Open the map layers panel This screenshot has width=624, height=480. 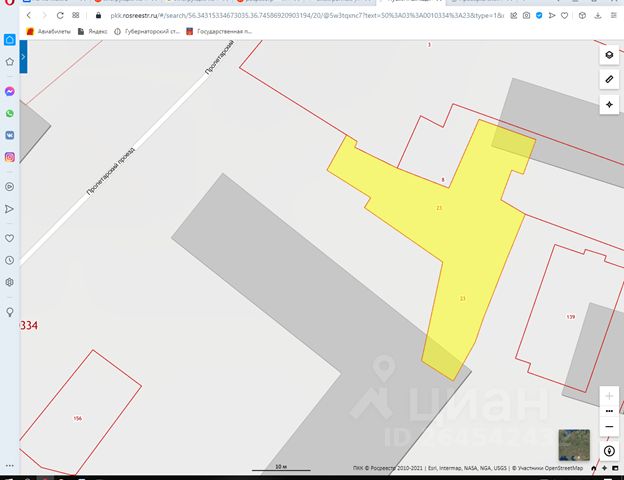(608, 55)
